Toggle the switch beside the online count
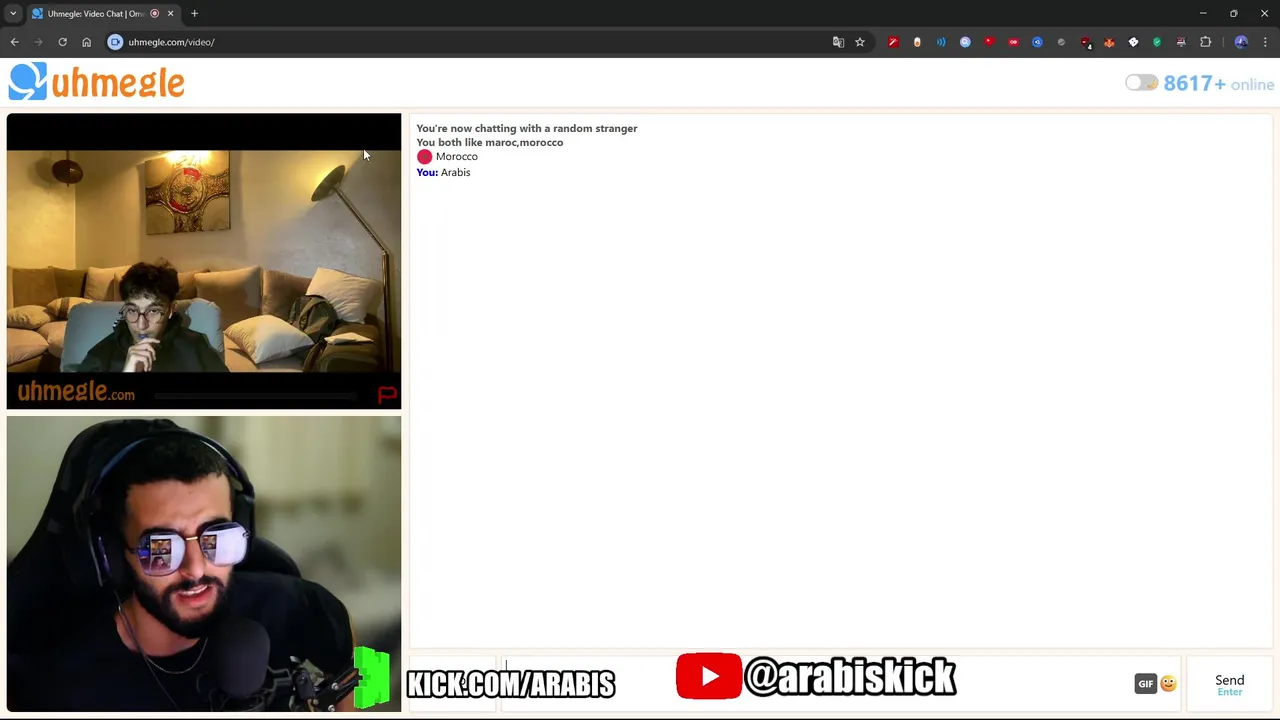 point(1141,83)
